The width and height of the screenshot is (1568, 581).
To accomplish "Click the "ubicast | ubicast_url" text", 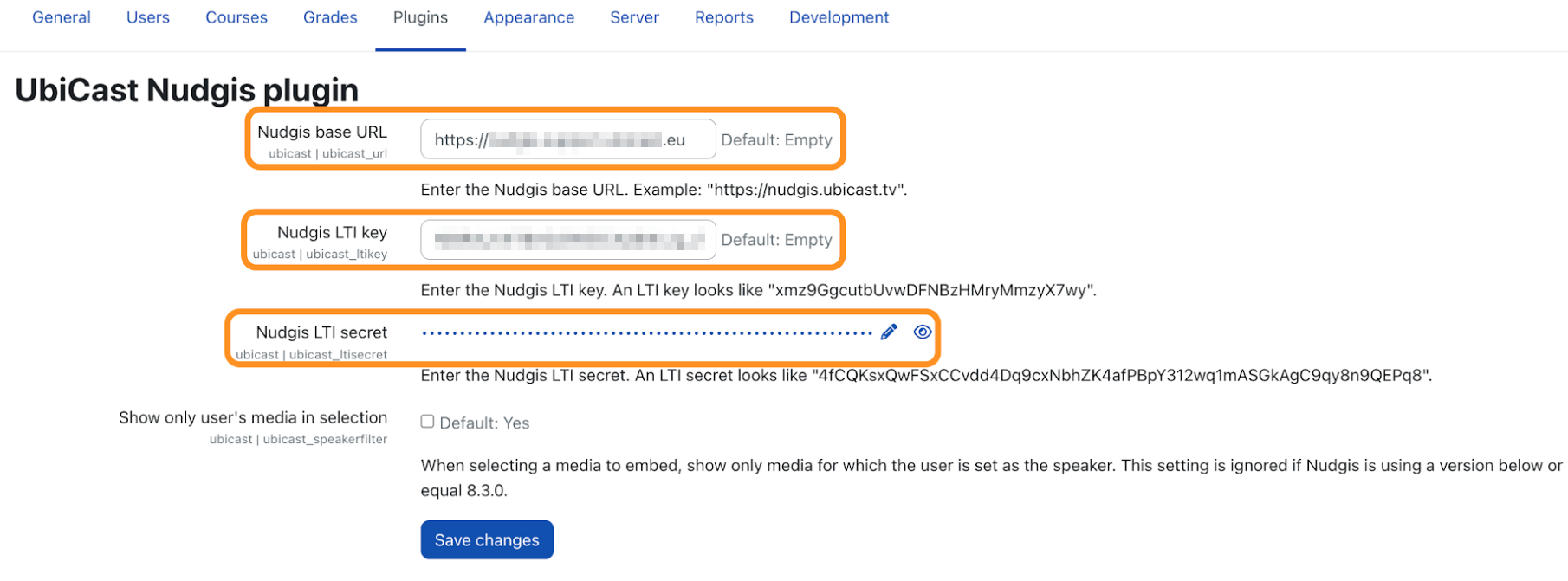I will click(327, 154).
